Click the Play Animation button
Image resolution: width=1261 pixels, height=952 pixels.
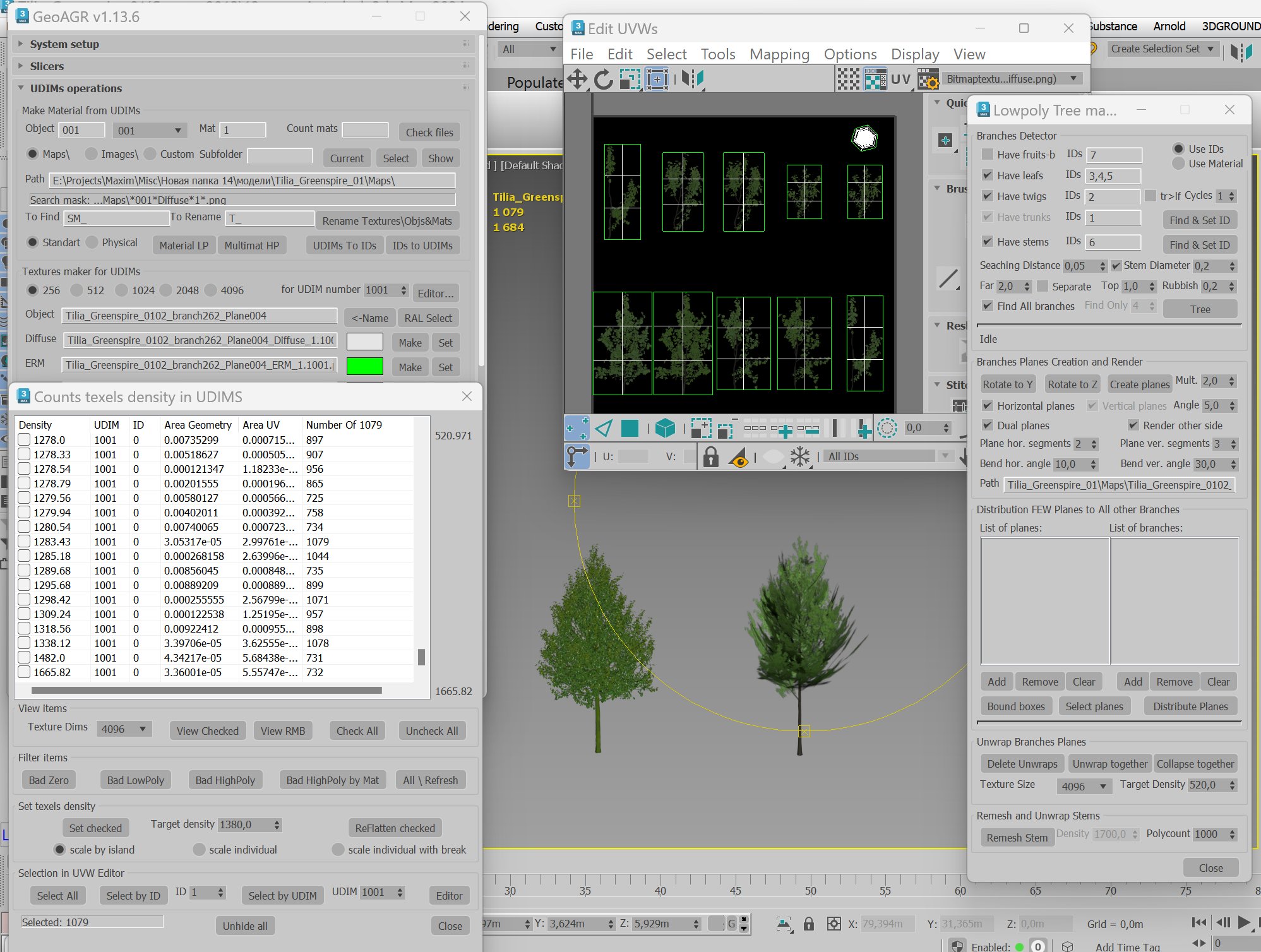tap(1243, 922)
